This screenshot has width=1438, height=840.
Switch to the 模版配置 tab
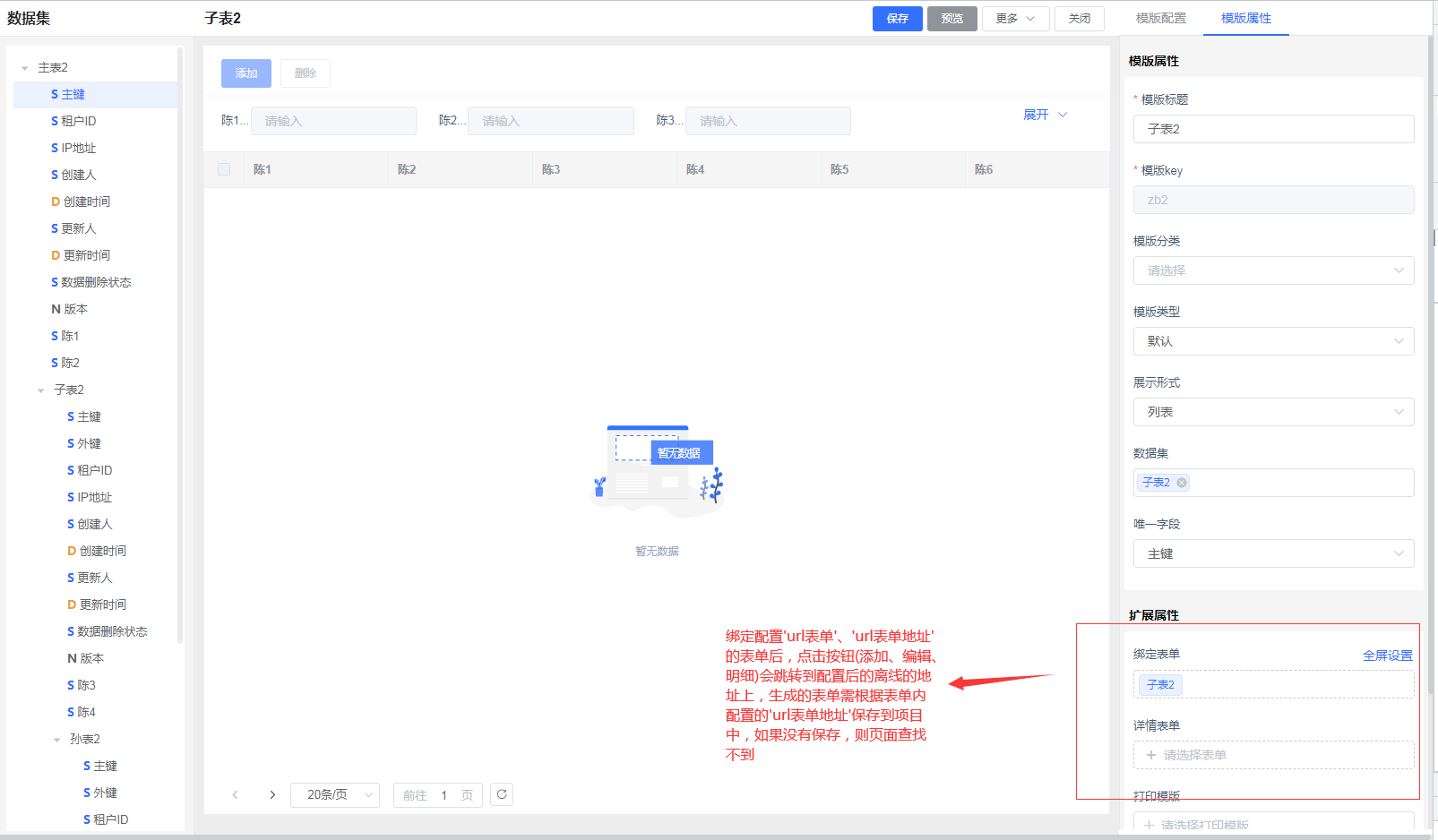1160,18
